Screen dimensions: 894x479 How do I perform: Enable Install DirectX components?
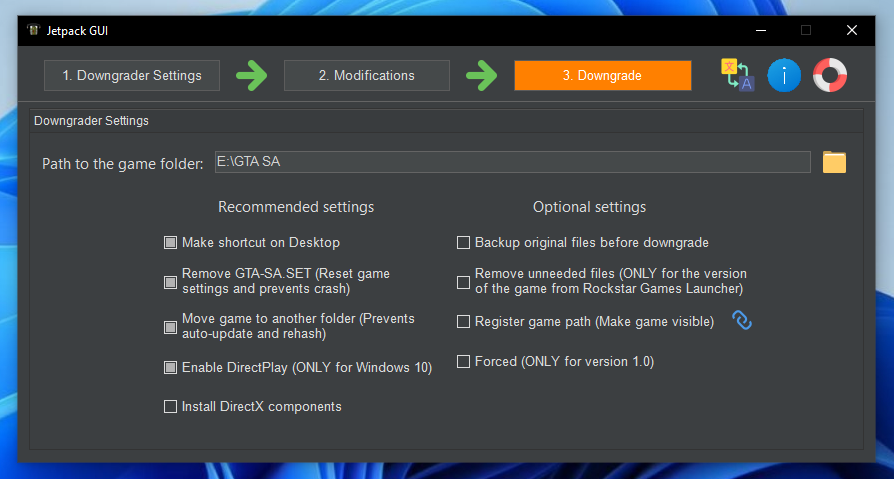(170, 407)
